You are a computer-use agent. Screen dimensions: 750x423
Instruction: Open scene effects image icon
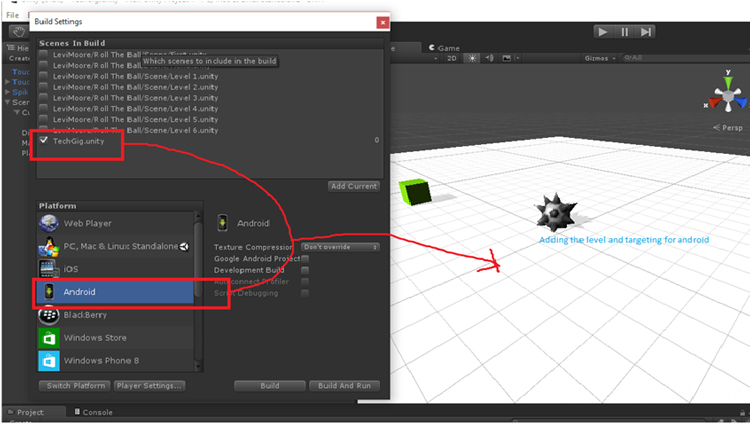tap(506, 58)
